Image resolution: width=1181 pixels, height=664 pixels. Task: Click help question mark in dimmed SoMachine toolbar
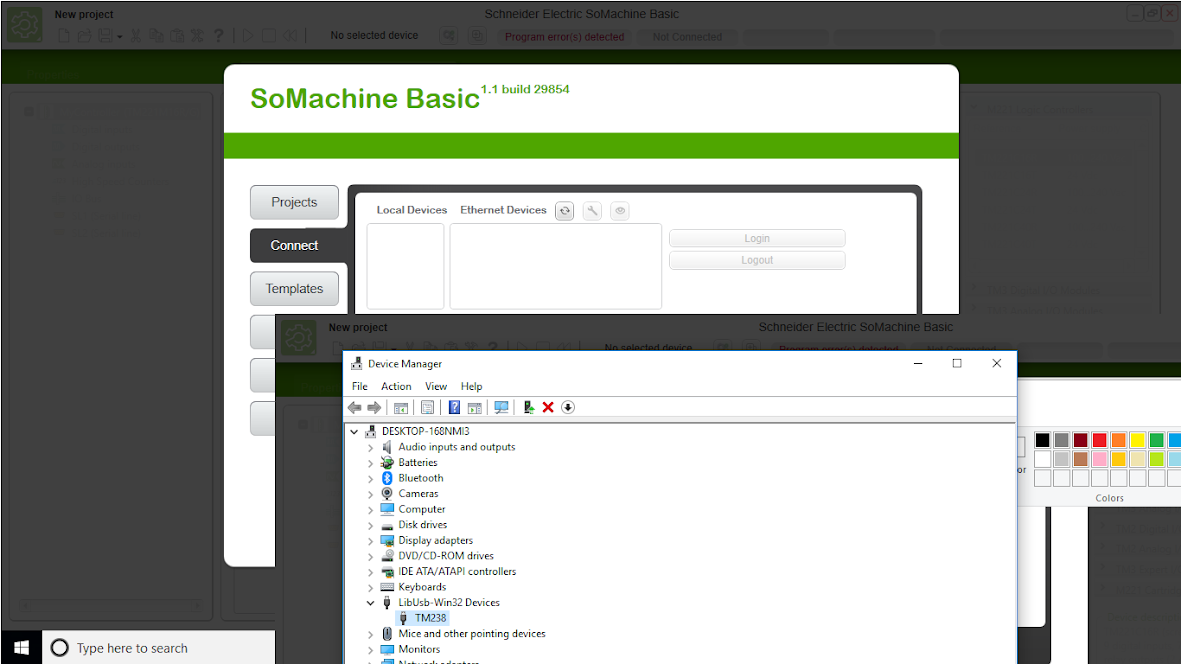218,35
